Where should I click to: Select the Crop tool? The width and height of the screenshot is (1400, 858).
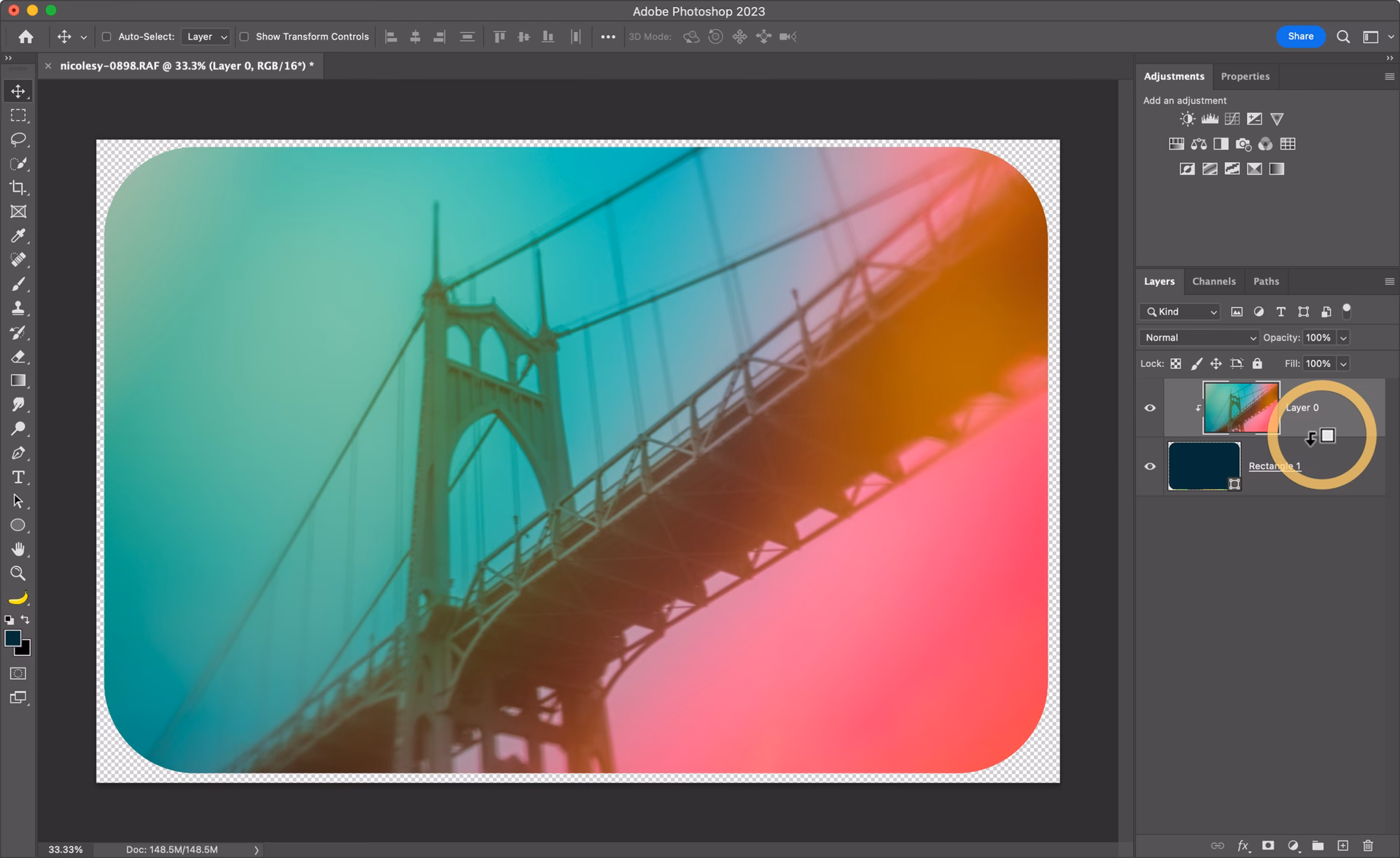click(x=18, y=188)
